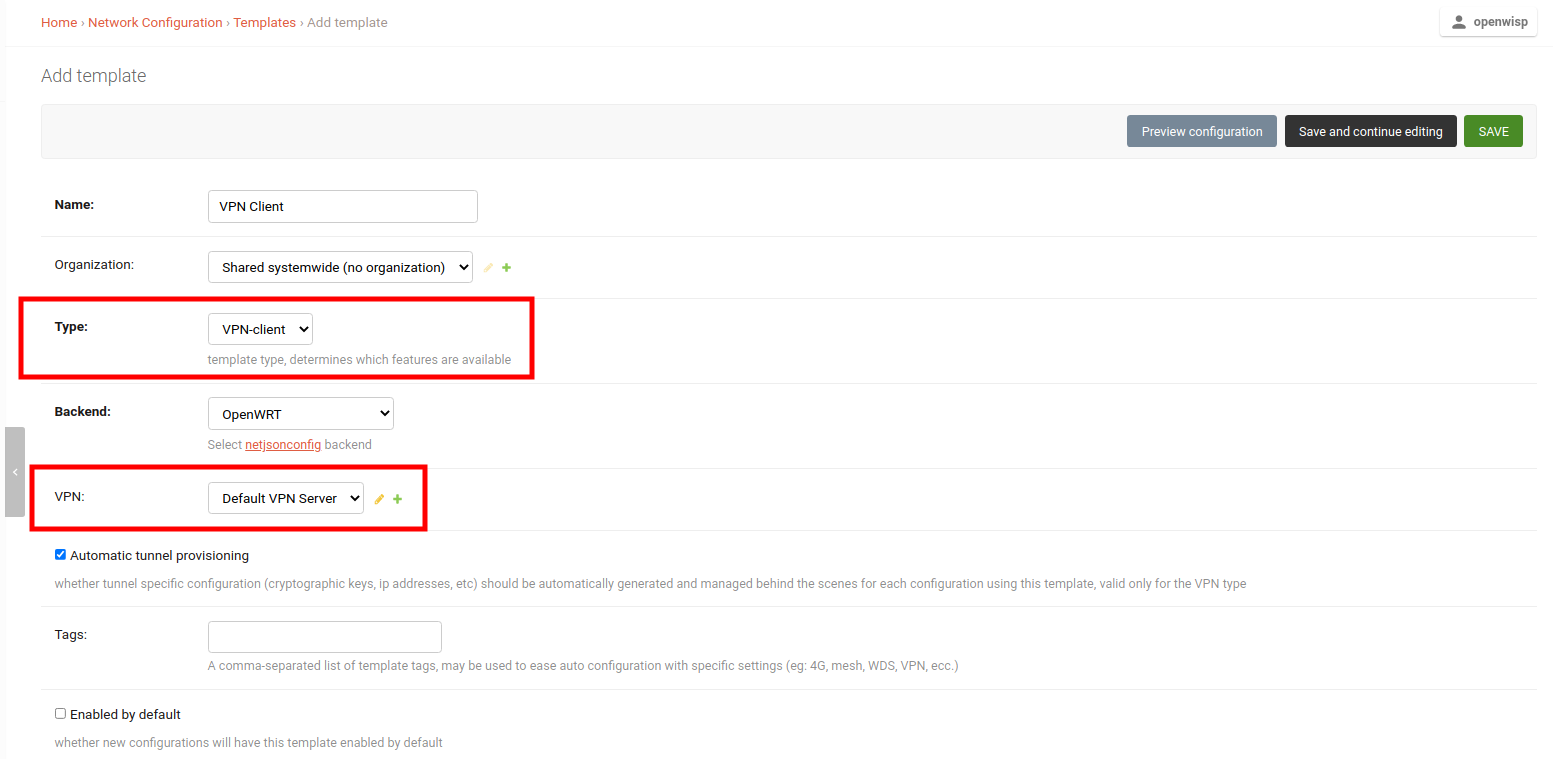Screen dimensions: 1553x759
Task: Click the green SAVE button
Action: pos(1493,132)
